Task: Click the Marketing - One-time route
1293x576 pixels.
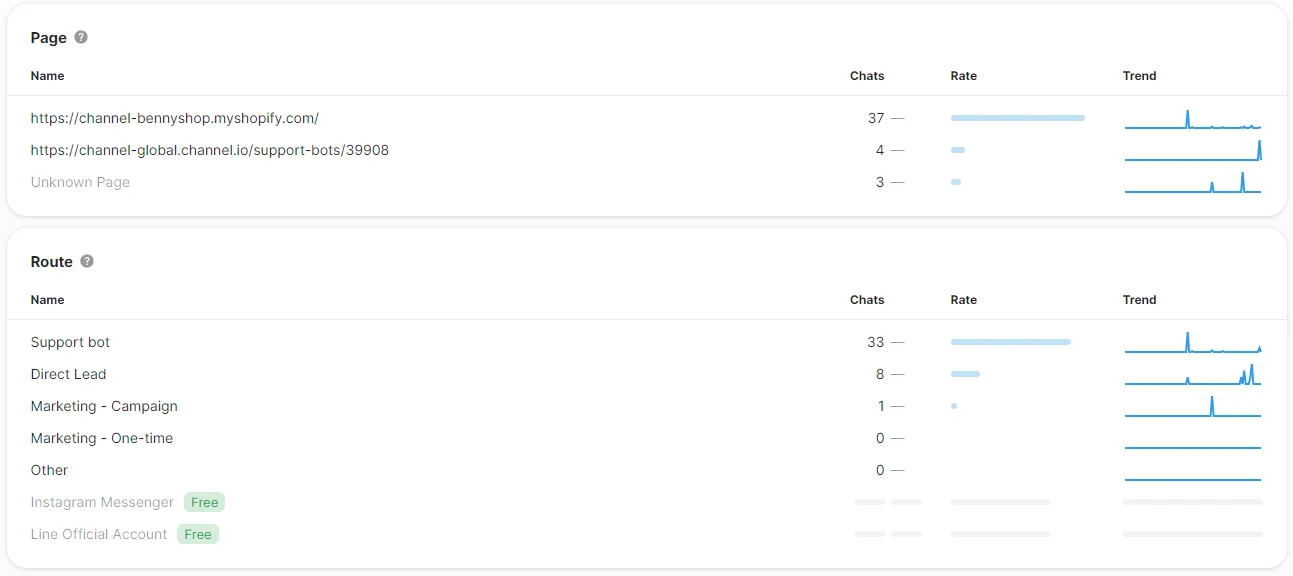Action: tap(101, 438)
